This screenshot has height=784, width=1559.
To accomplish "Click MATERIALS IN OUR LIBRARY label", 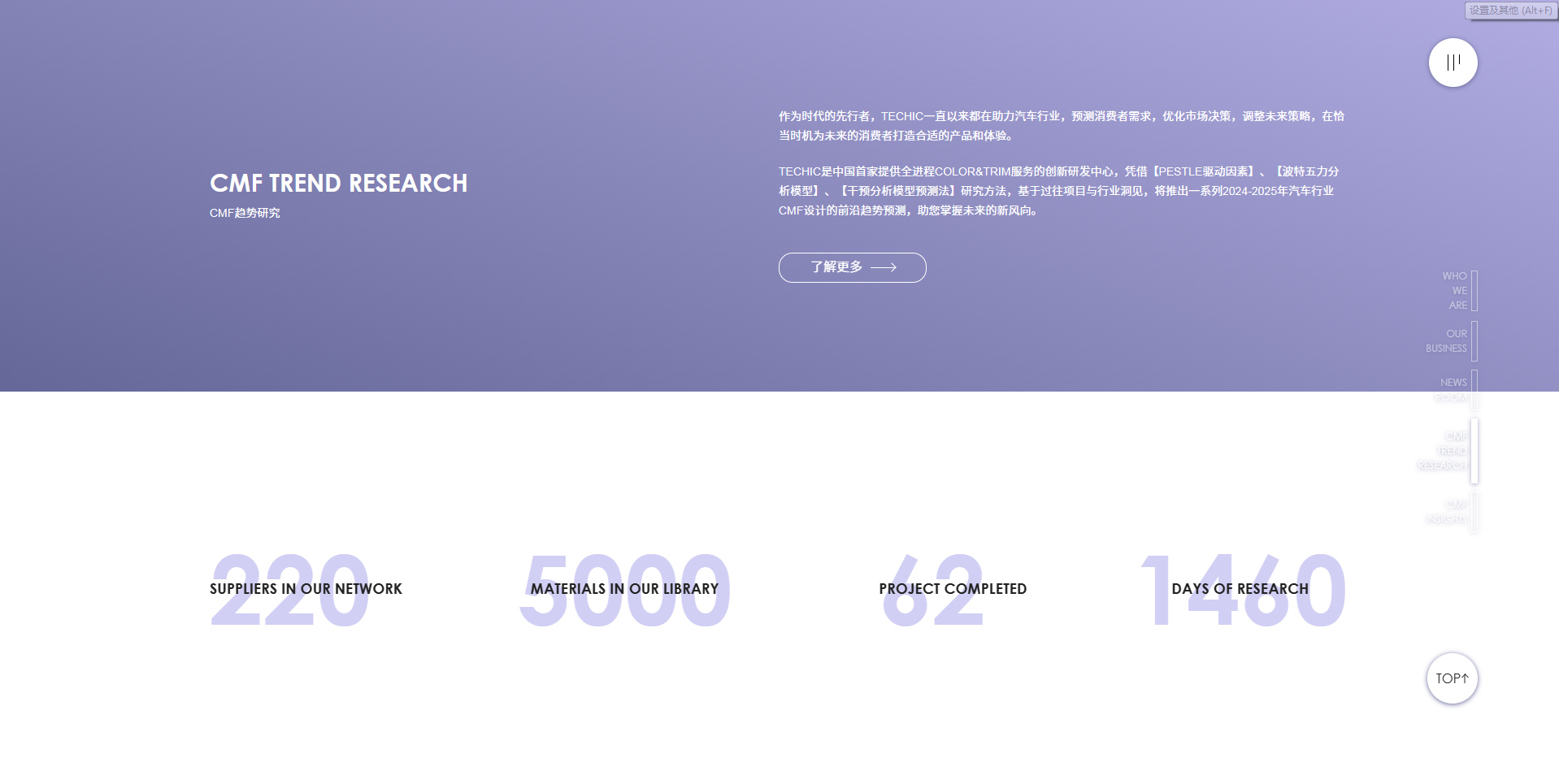I will pyautogui.click(x=624, y=589).
